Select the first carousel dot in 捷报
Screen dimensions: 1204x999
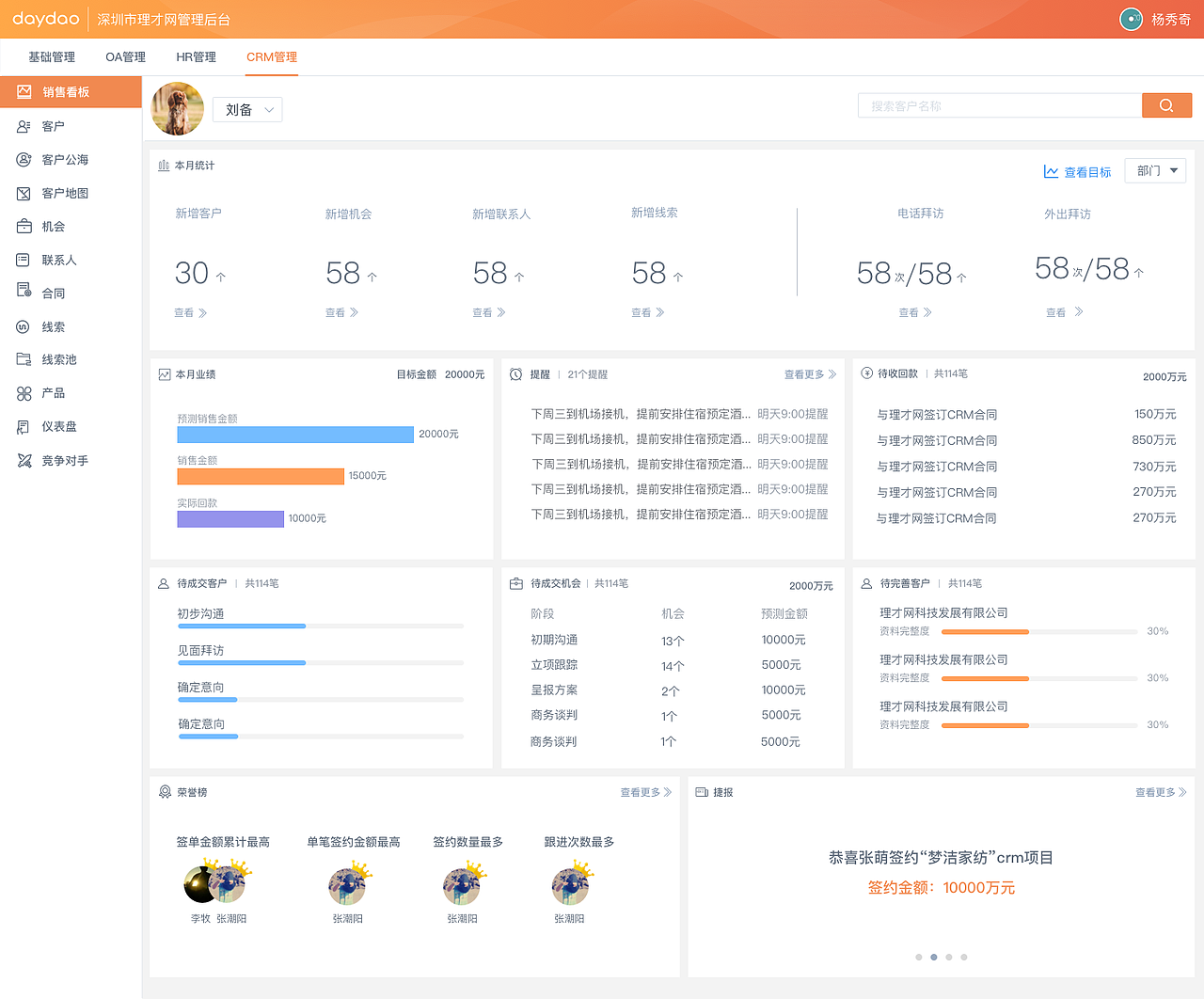pyautogui.click(x=918, y=957)
